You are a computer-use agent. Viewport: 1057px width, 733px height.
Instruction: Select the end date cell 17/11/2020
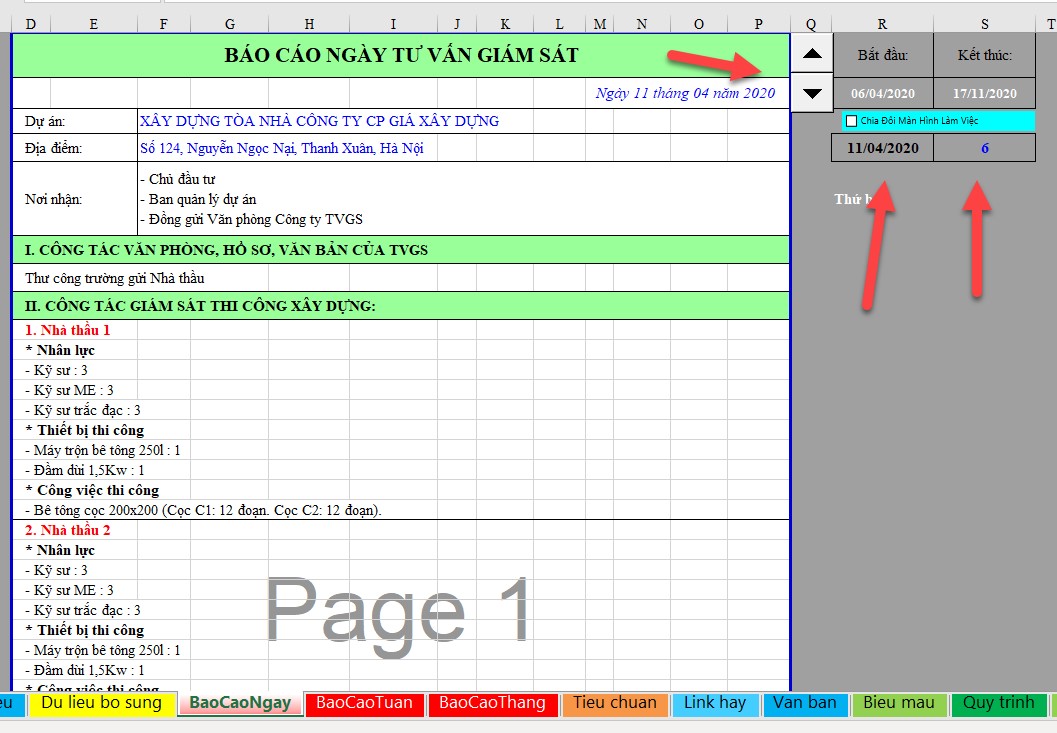click(x=984, y=93)
